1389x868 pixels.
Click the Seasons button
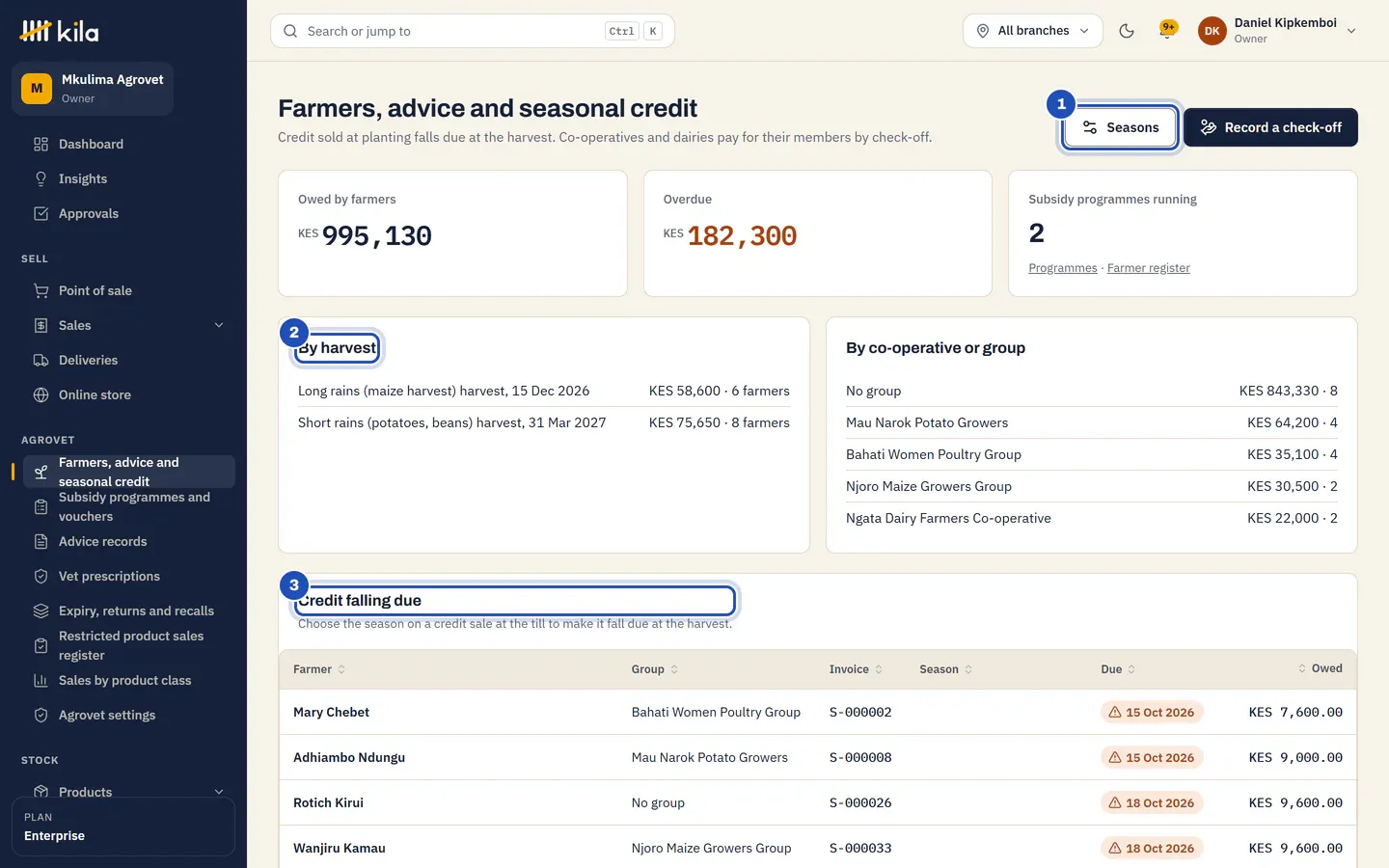[x=1120, y=127]
